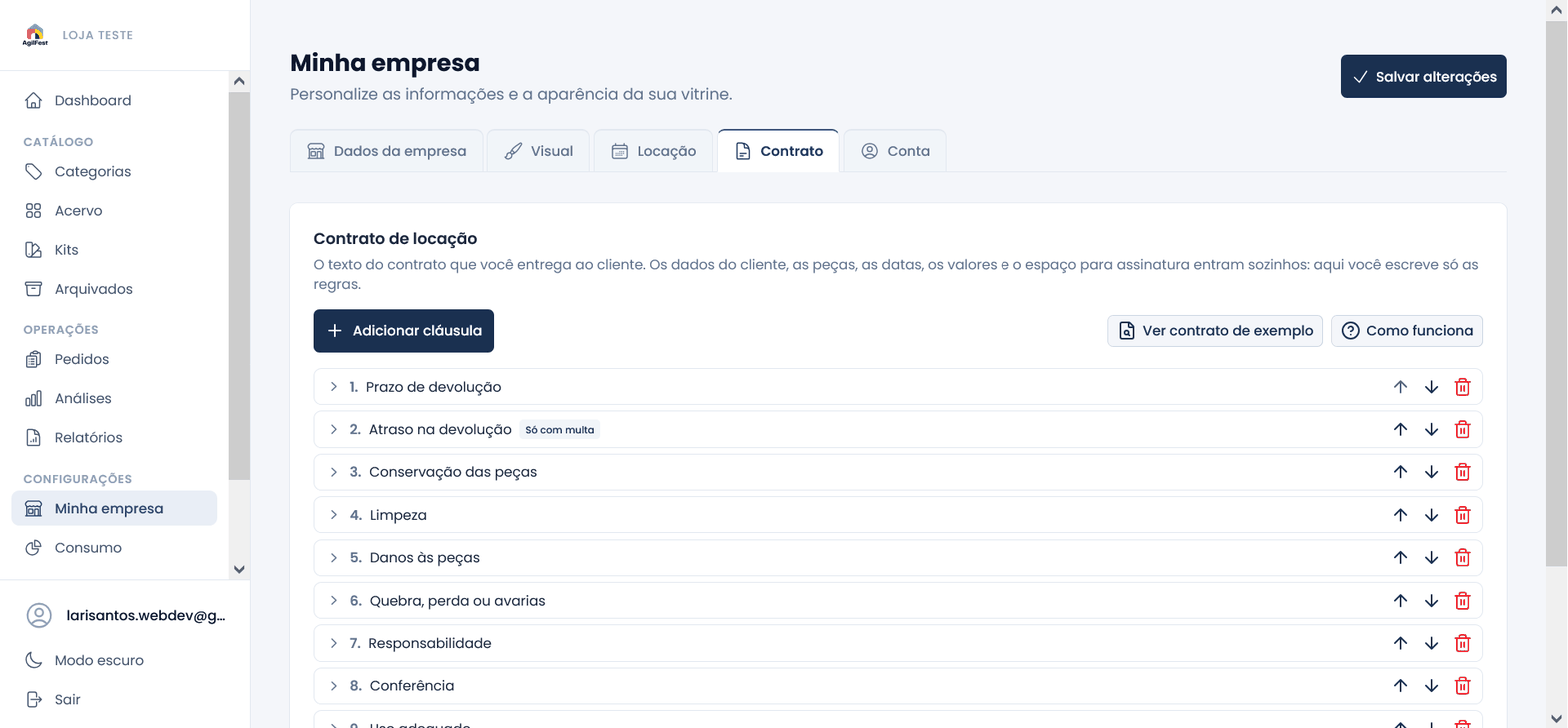Move Danos às peças clause up
This screenshot has width=1568, height=728.
[x=1400, y=557]
